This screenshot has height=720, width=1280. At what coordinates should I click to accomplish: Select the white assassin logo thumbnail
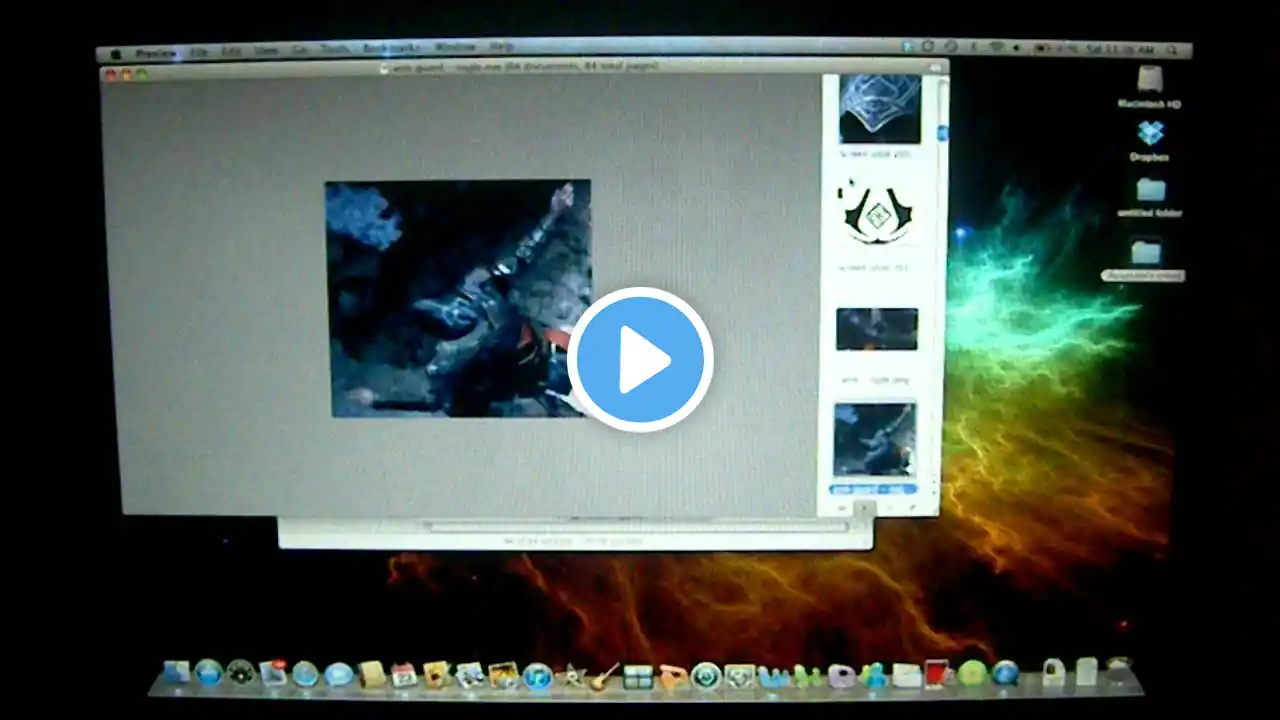877,213
